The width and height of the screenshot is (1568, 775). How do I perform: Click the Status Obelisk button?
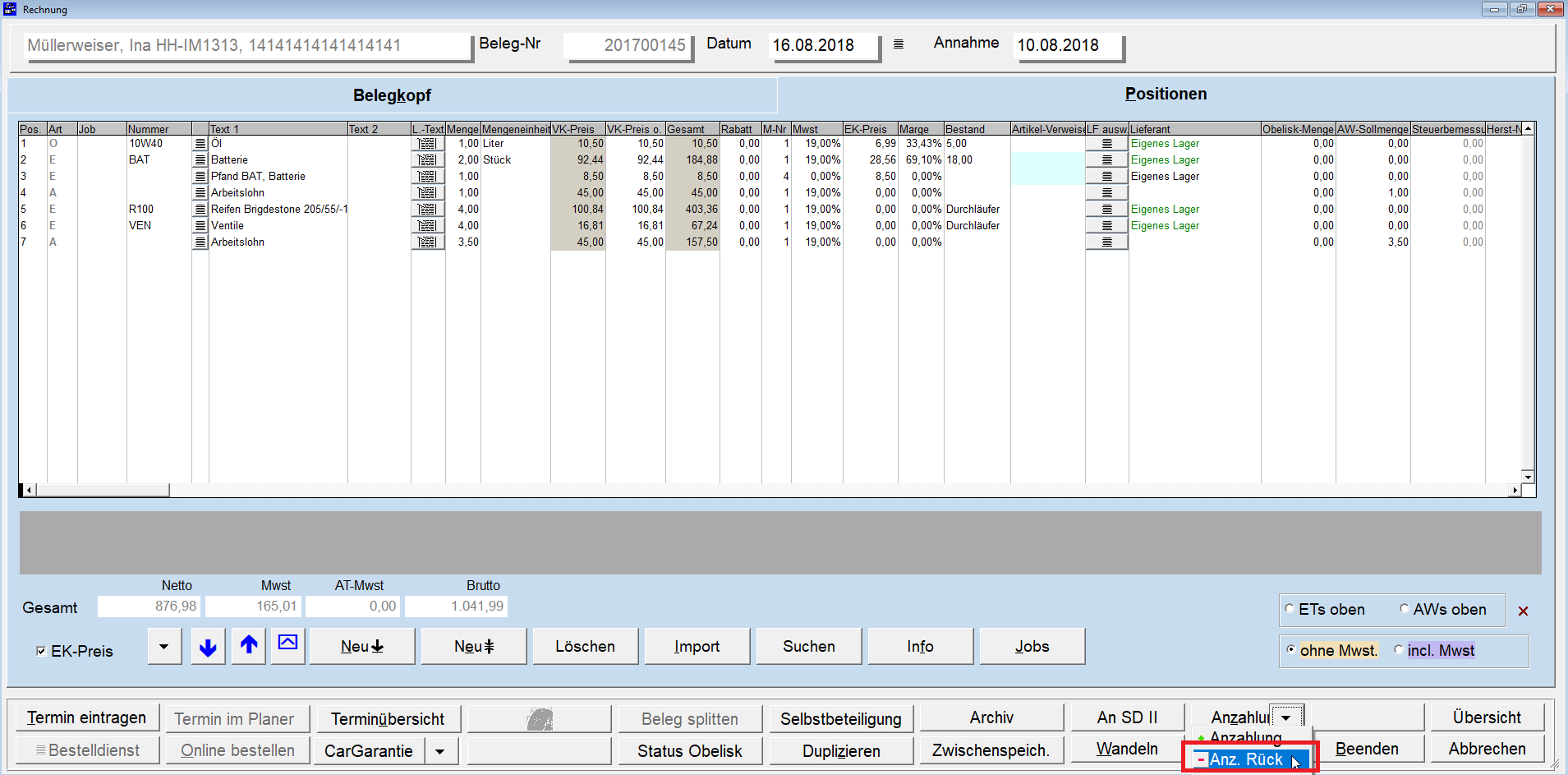click(x=690, y=751)
